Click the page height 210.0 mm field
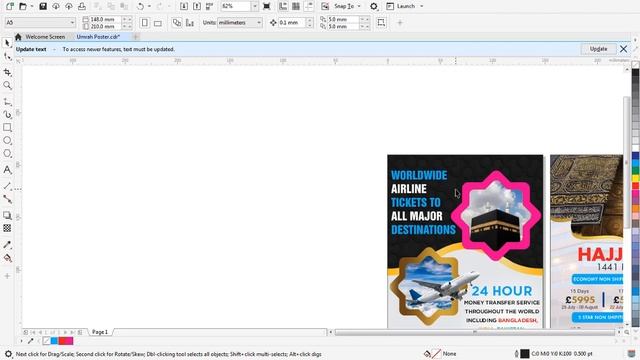 click(105, 27)
